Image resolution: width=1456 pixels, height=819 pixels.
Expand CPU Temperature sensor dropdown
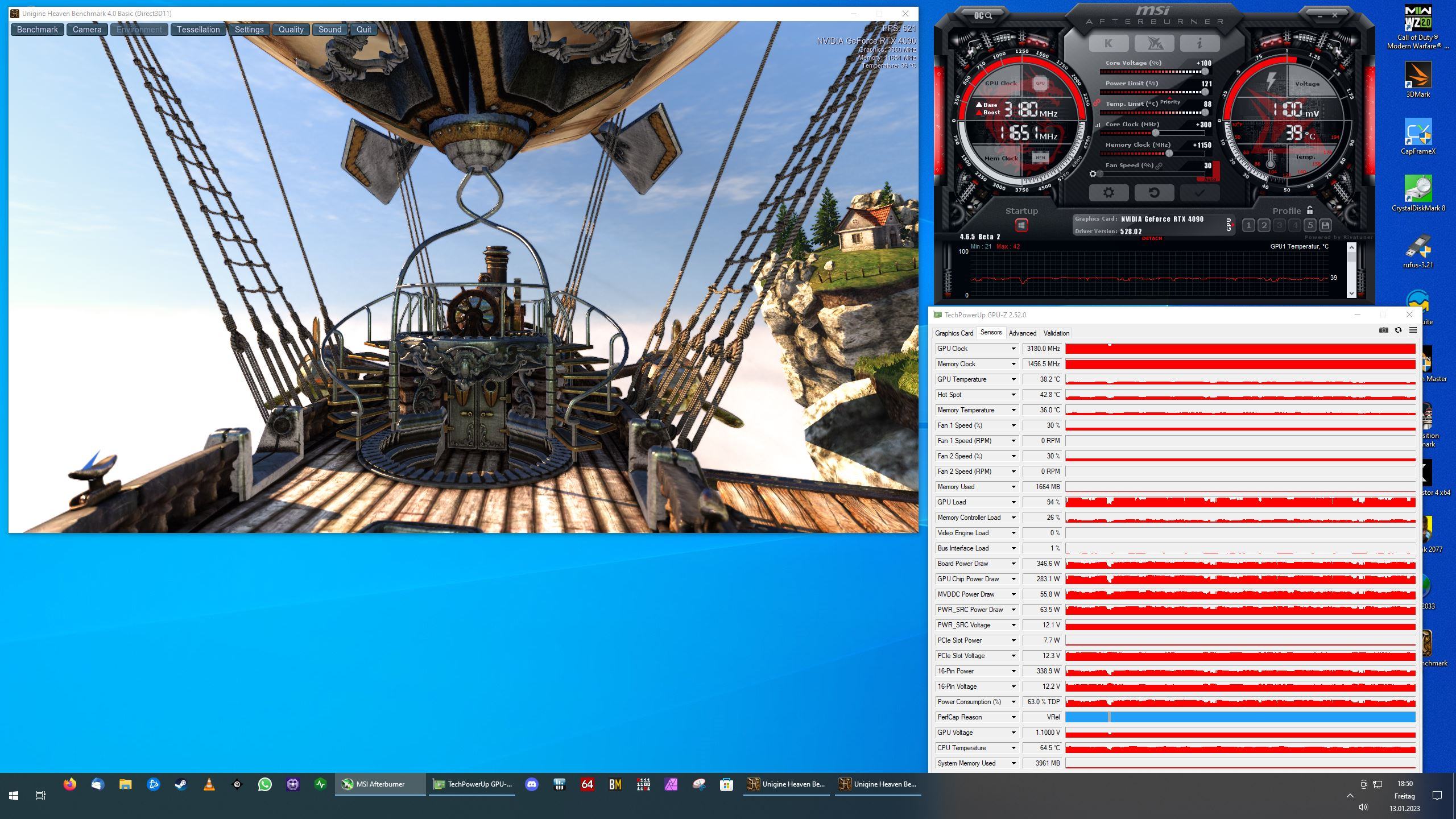(x=1013, y=748)
